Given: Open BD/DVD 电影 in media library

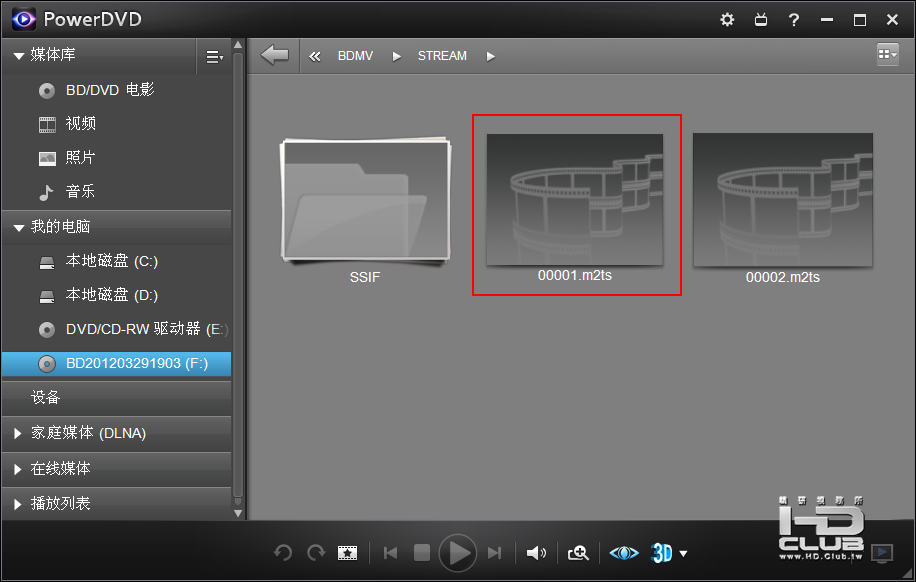Looking at the screenshot, I should click(110, 90).
